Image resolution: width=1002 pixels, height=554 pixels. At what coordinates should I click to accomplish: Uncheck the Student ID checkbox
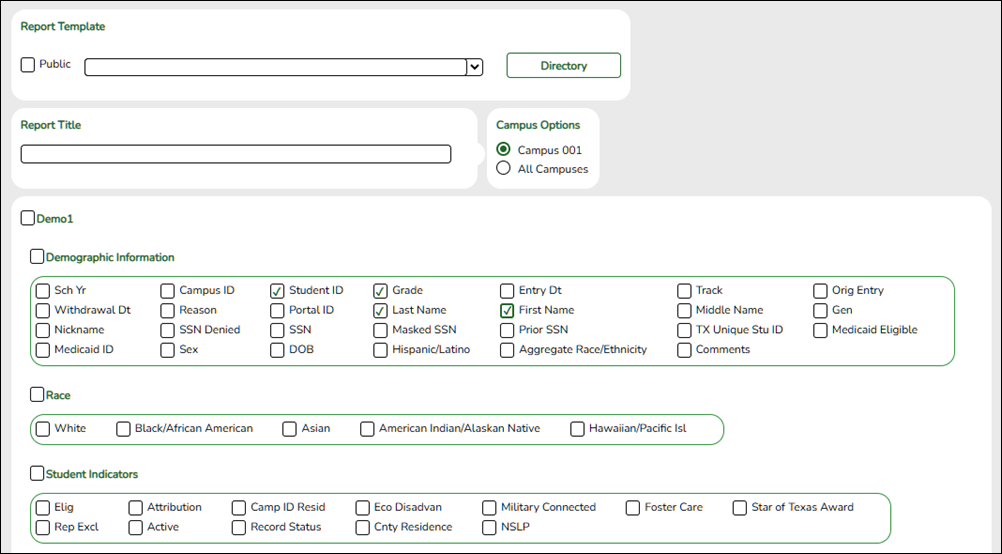coord(277,291)
